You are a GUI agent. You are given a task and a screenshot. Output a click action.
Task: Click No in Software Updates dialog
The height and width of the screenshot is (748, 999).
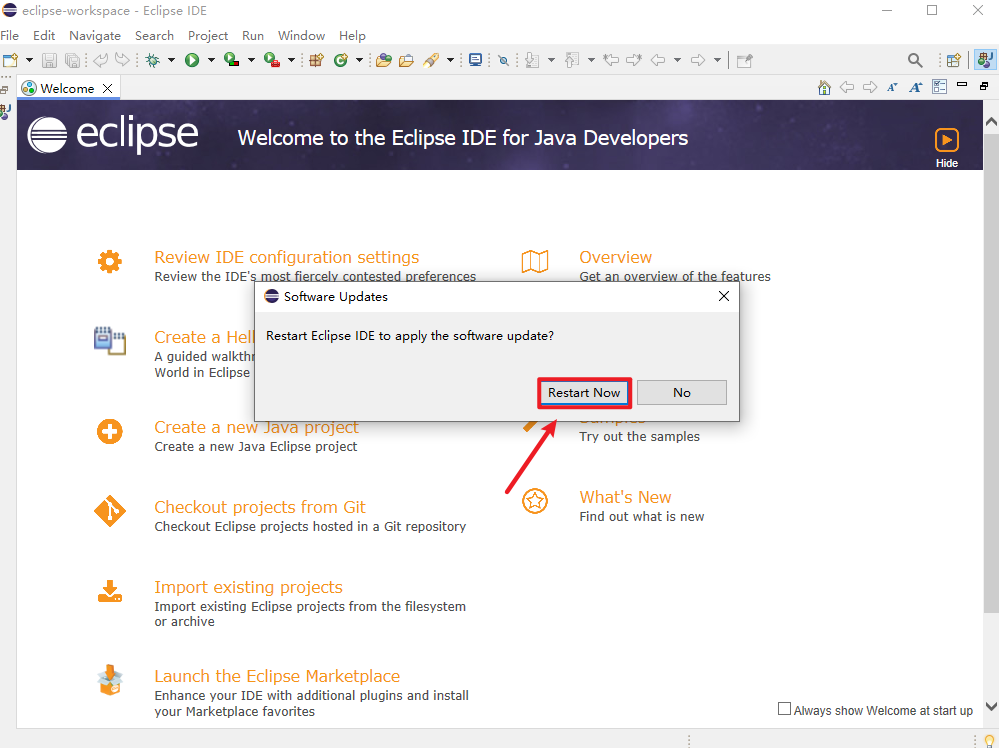[x=681, y=392]
